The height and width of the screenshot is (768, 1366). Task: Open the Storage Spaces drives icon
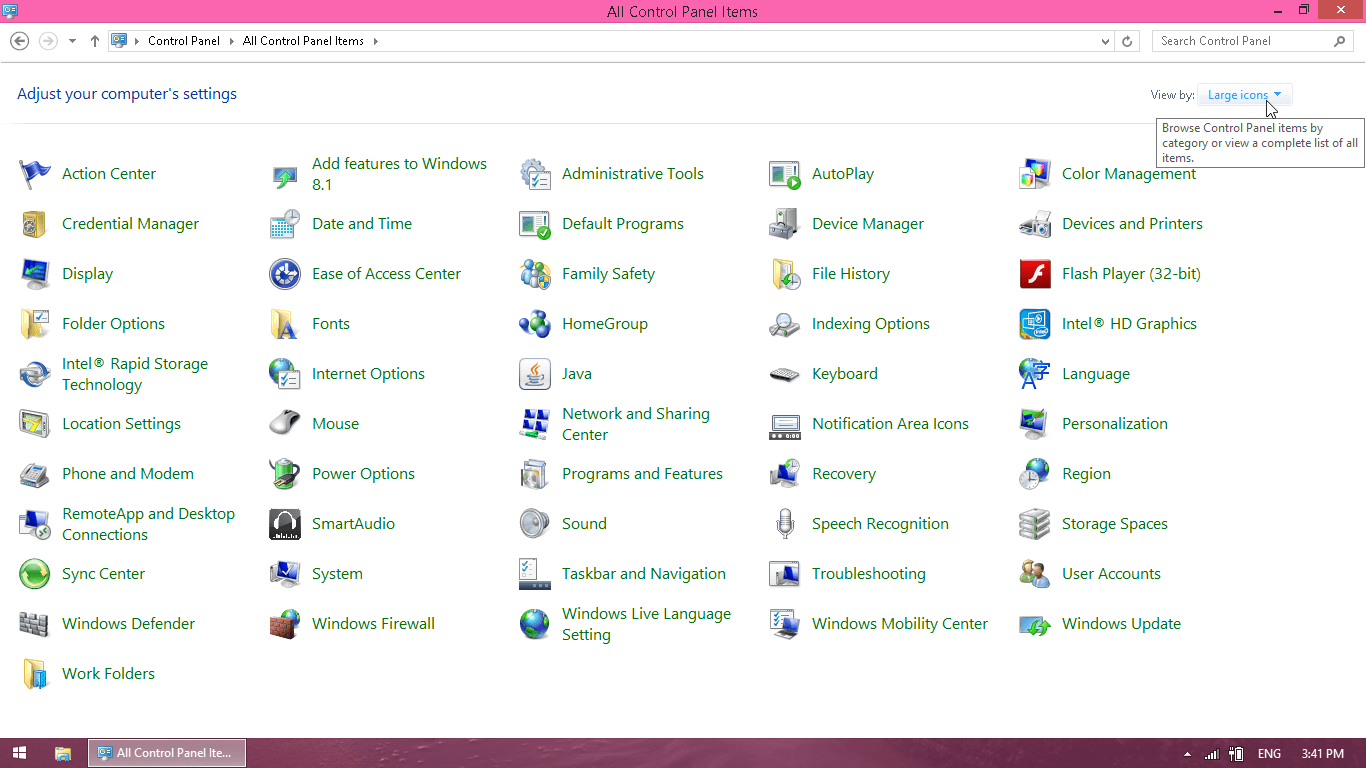click(x=1035, y=524)
